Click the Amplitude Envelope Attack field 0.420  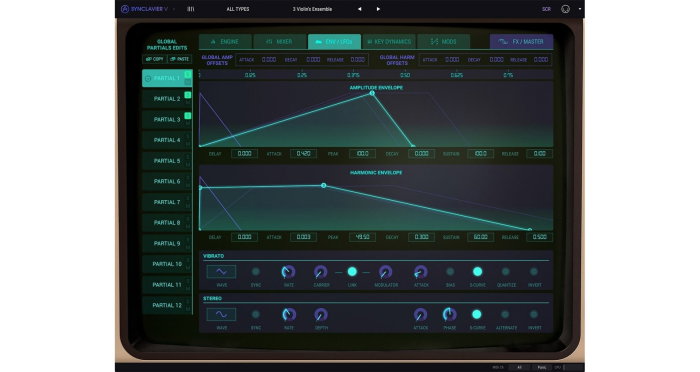[304, 154]
